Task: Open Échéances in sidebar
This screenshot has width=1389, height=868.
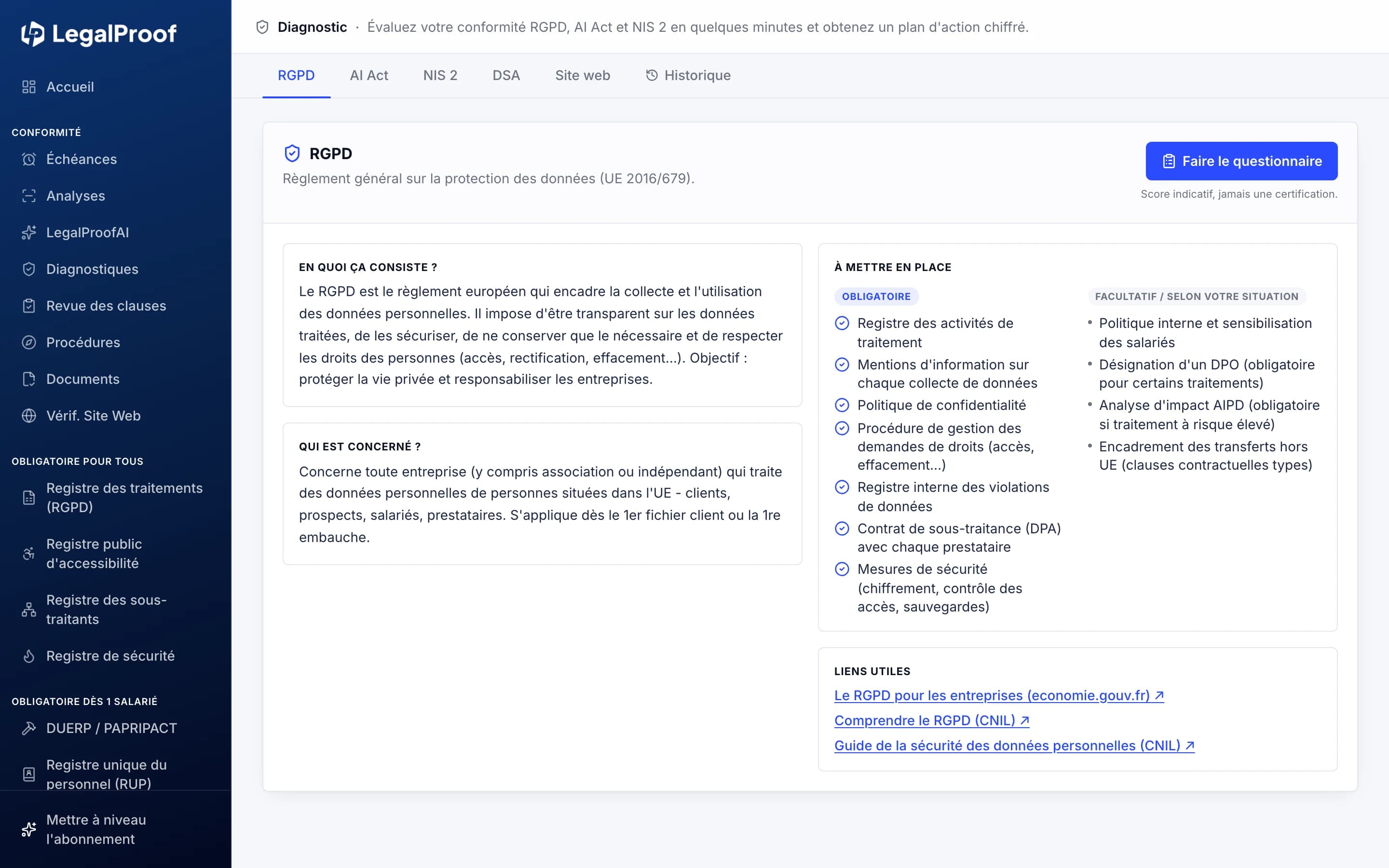Action: tap(115, 159)
